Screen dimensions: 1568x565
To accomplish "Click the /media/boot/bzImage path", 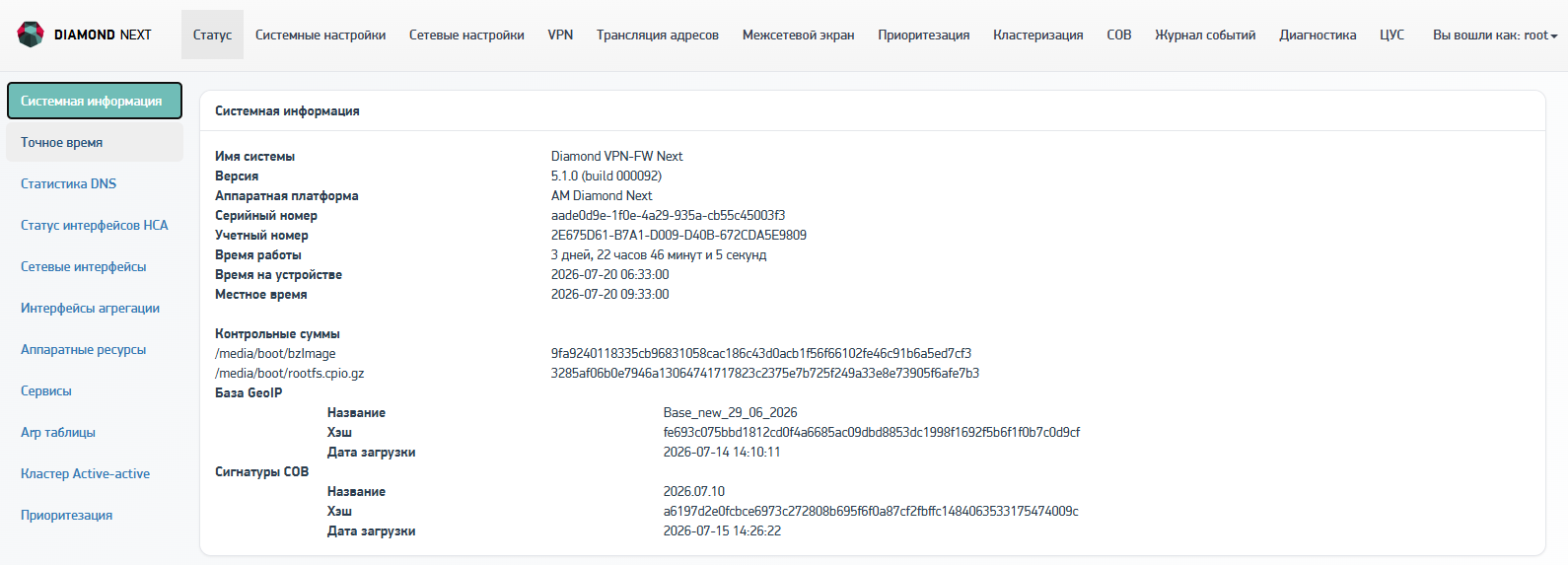I will [x=275, y=353].
